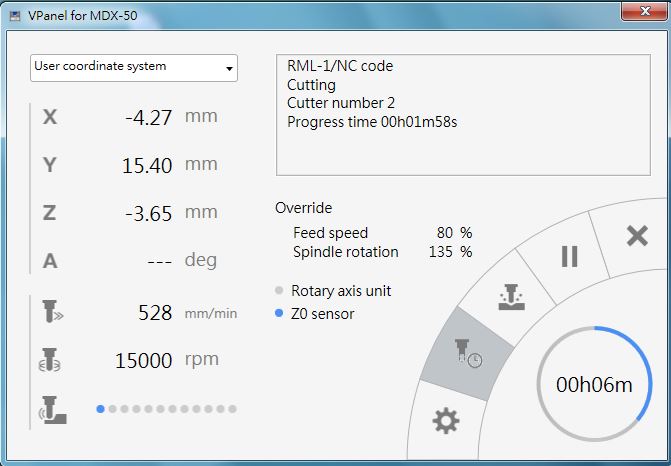Click the VPanel icon in the title bar
671x466 pixels.
pos(15,16)
